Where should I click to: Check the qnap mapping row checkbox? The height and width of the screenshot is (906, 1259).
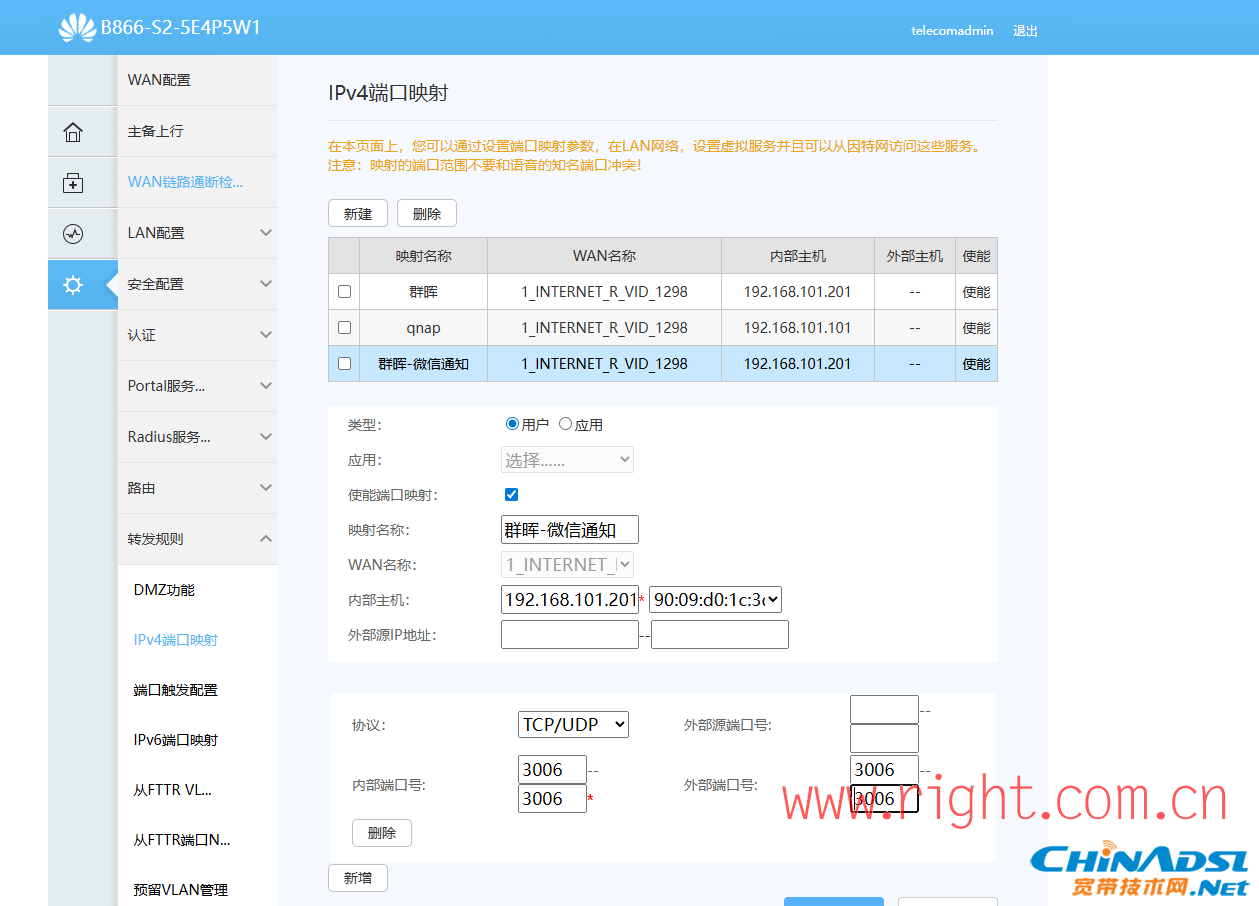[x=344, y=328]
